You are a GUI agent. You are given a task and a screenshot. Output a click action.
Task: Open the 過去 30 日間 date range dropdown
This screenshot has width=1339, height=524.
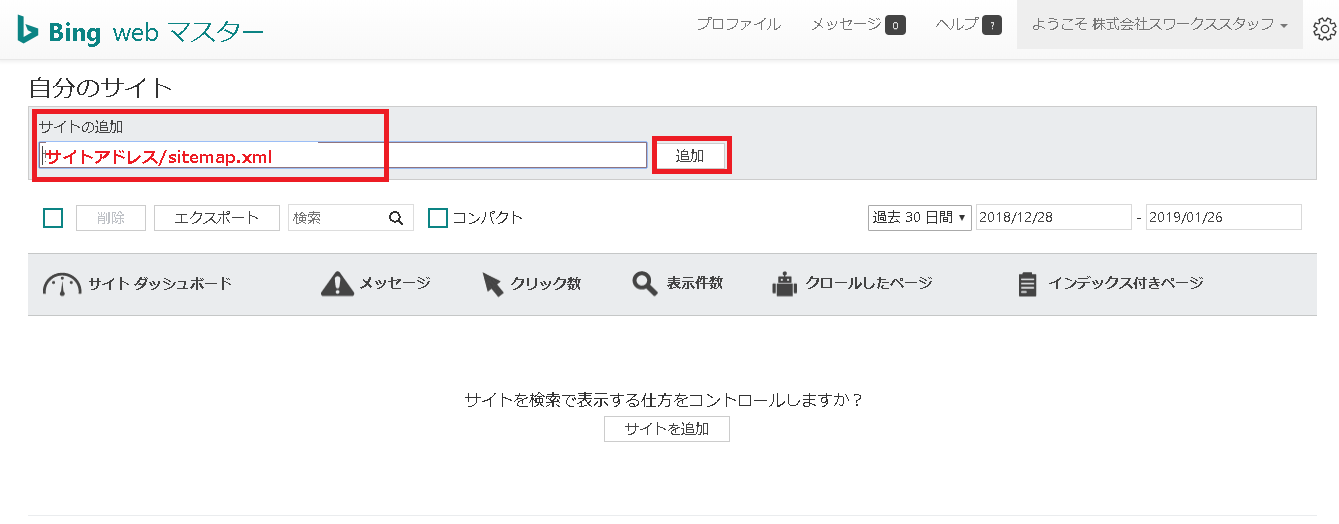[920, 217]
